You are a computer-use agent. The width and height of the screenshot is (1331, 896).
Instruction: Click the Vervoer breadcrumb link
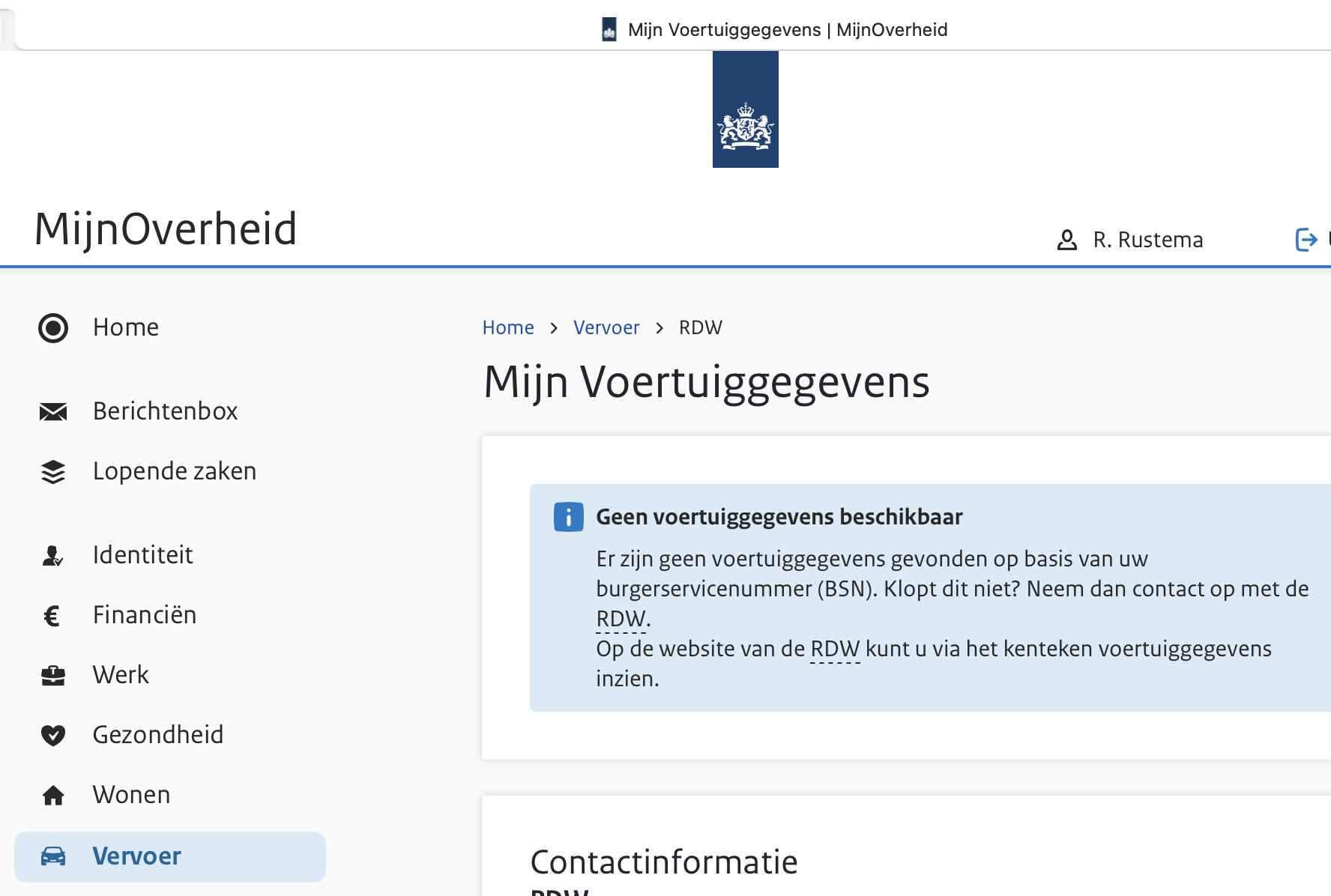[x=606, y=327]
